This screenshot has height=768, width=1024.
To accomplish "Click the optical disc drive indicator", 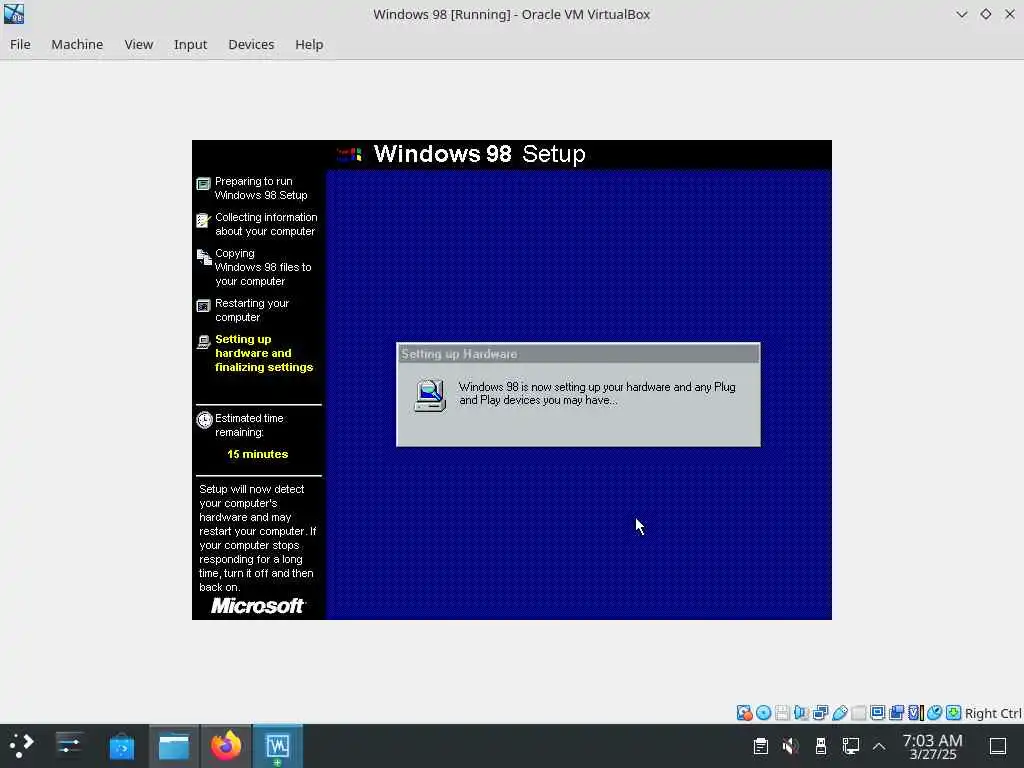I will point(763,712).
